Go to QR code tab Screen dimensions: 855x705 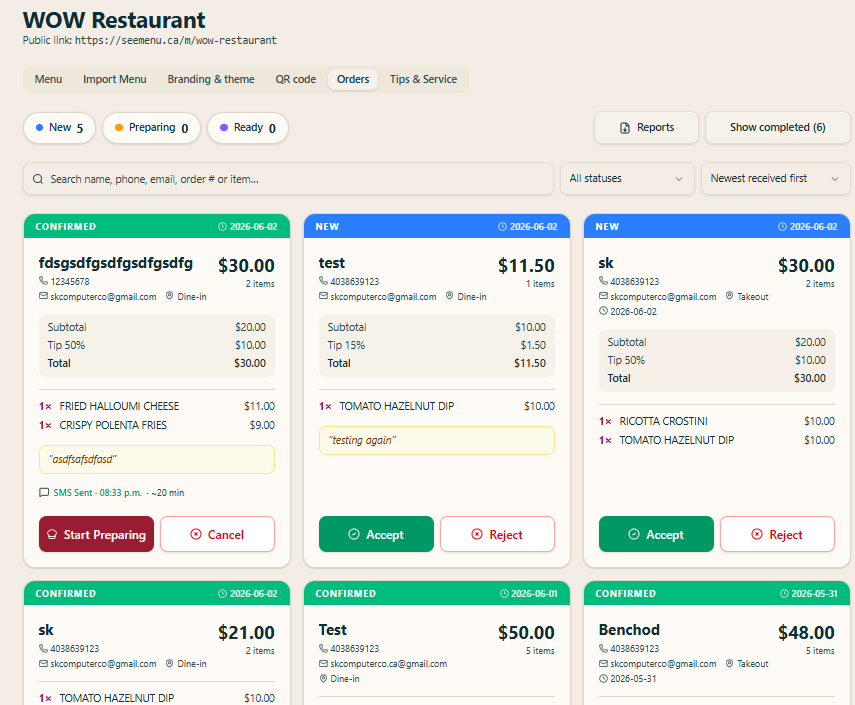click(x=296, y=79)
